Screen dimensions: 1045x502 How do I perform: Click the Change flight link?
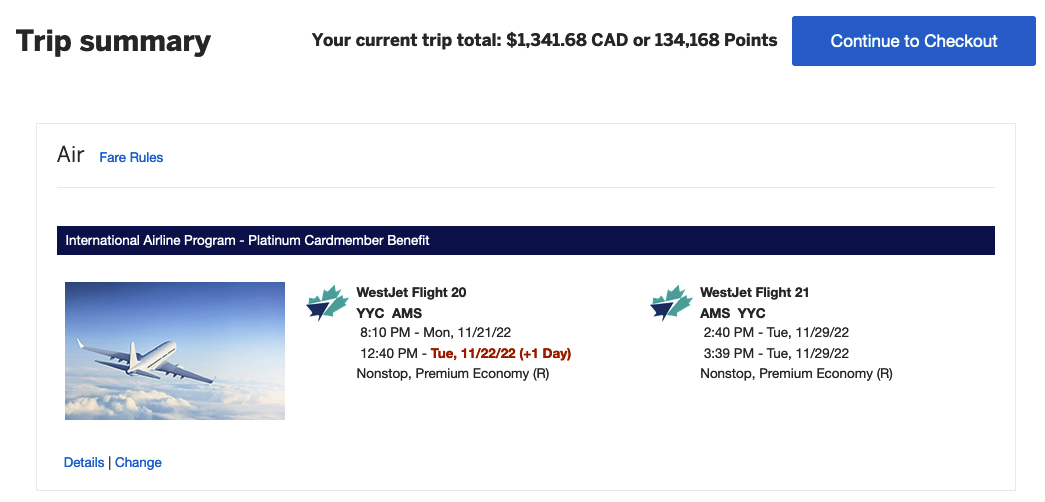tap(138, 462)
